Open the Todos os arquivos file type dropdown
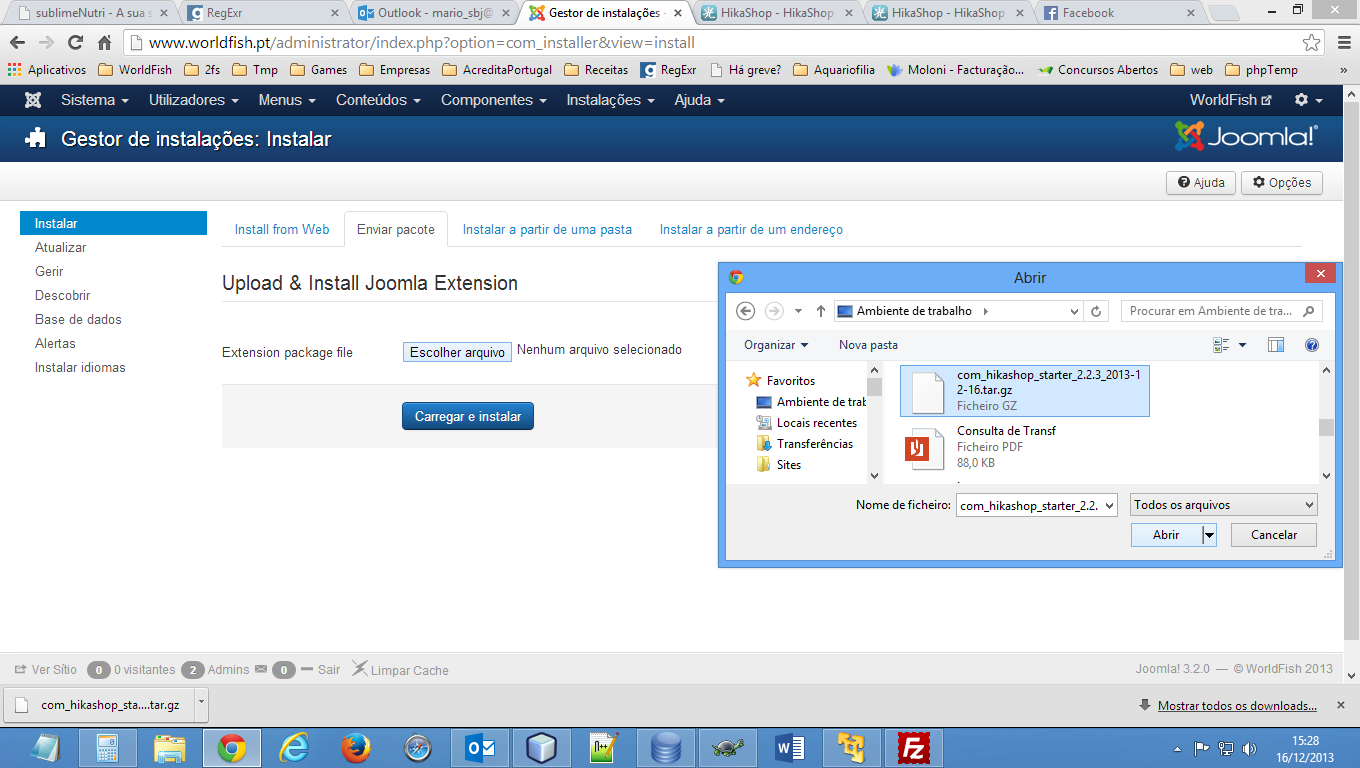The height and width of the screenshot is (768, 1360). tap(1224, 505)
